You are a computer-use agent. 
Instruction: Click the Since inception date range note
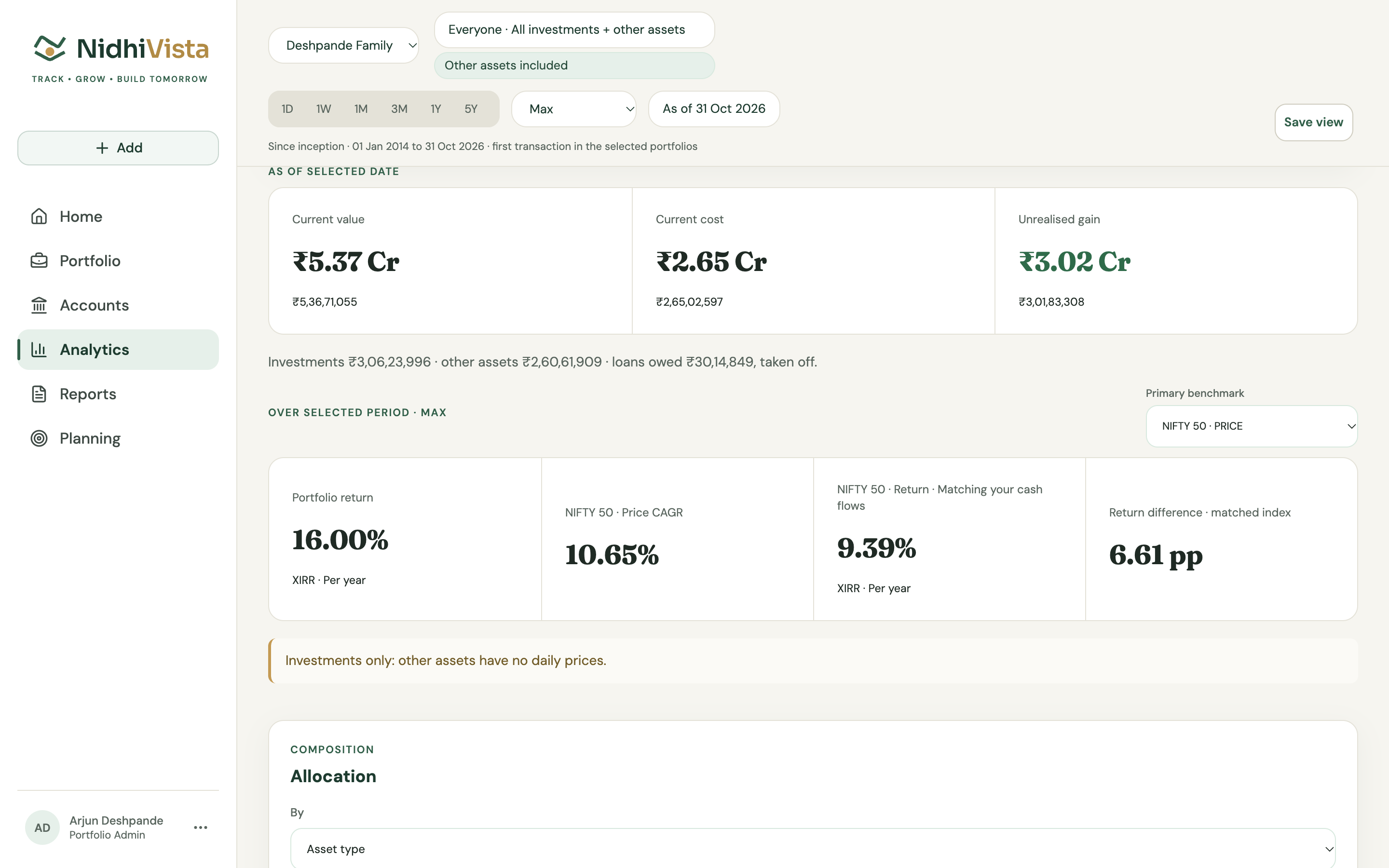(483, 147)
